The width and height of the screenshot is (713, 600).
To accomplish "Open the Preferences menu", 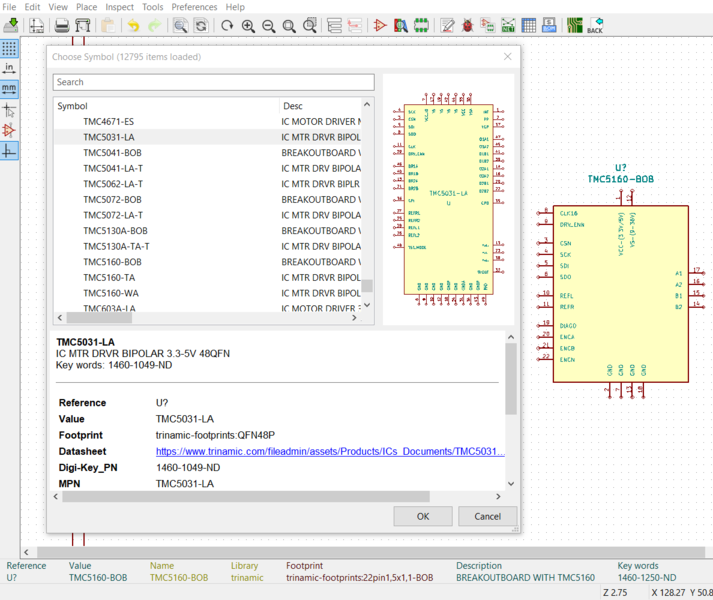I will click(194, 7).
